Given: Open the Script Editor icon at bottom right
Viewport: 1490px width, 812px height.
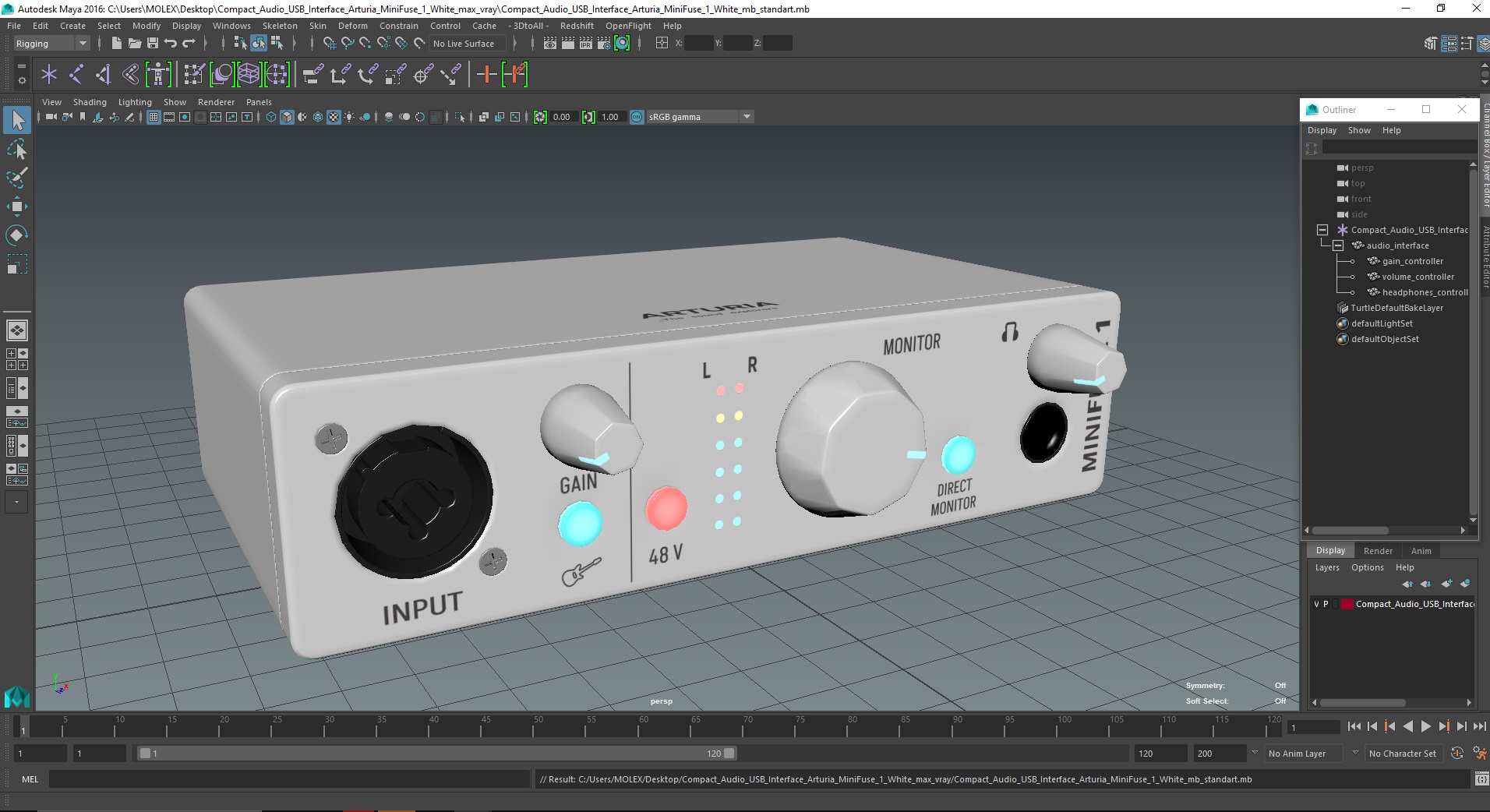Looking at the screenshot, I should pyautogui.click(x=1481, y=779).
